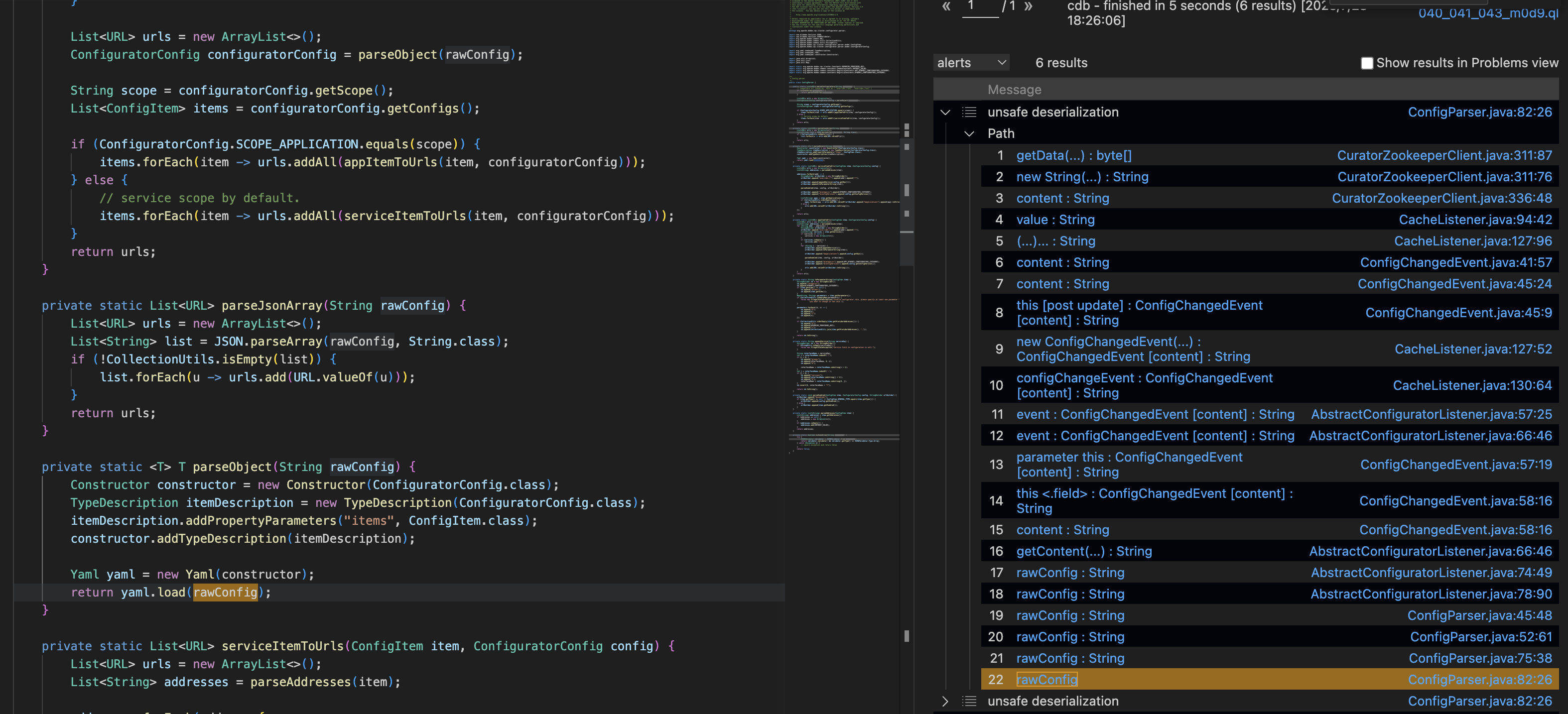Click the serviceItemToUrls method declaration name
The height and width of the screenshot is (714, 1568).
(282, 646)
